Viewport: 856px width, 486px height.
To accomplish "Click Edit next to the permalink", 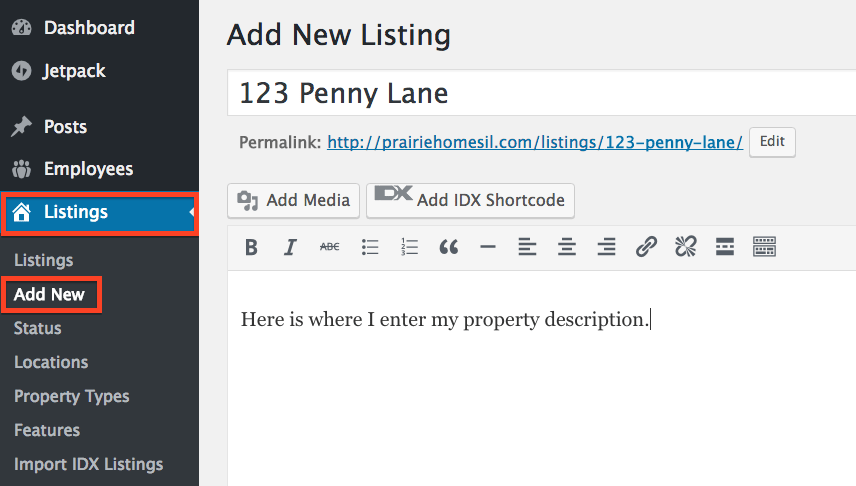I will [x=772, y=142].
